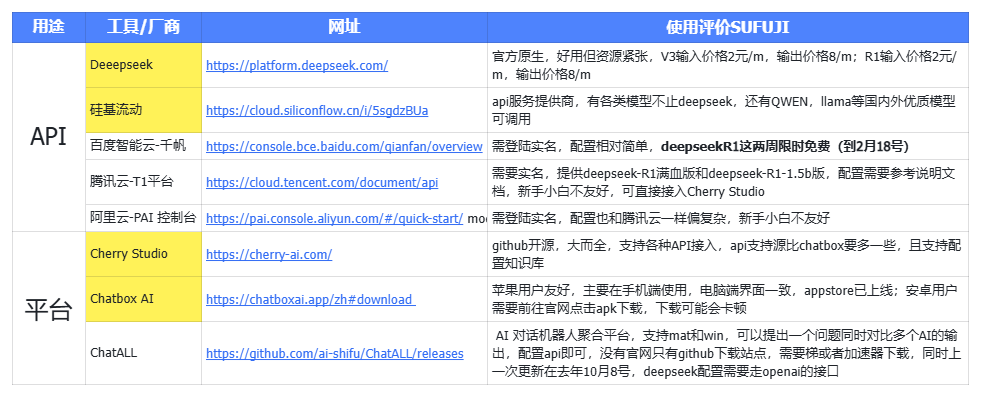The width and height of the screenshot is (981, 397).
Task: Select the ChatALL tool name cell
Action: (143, 353)
